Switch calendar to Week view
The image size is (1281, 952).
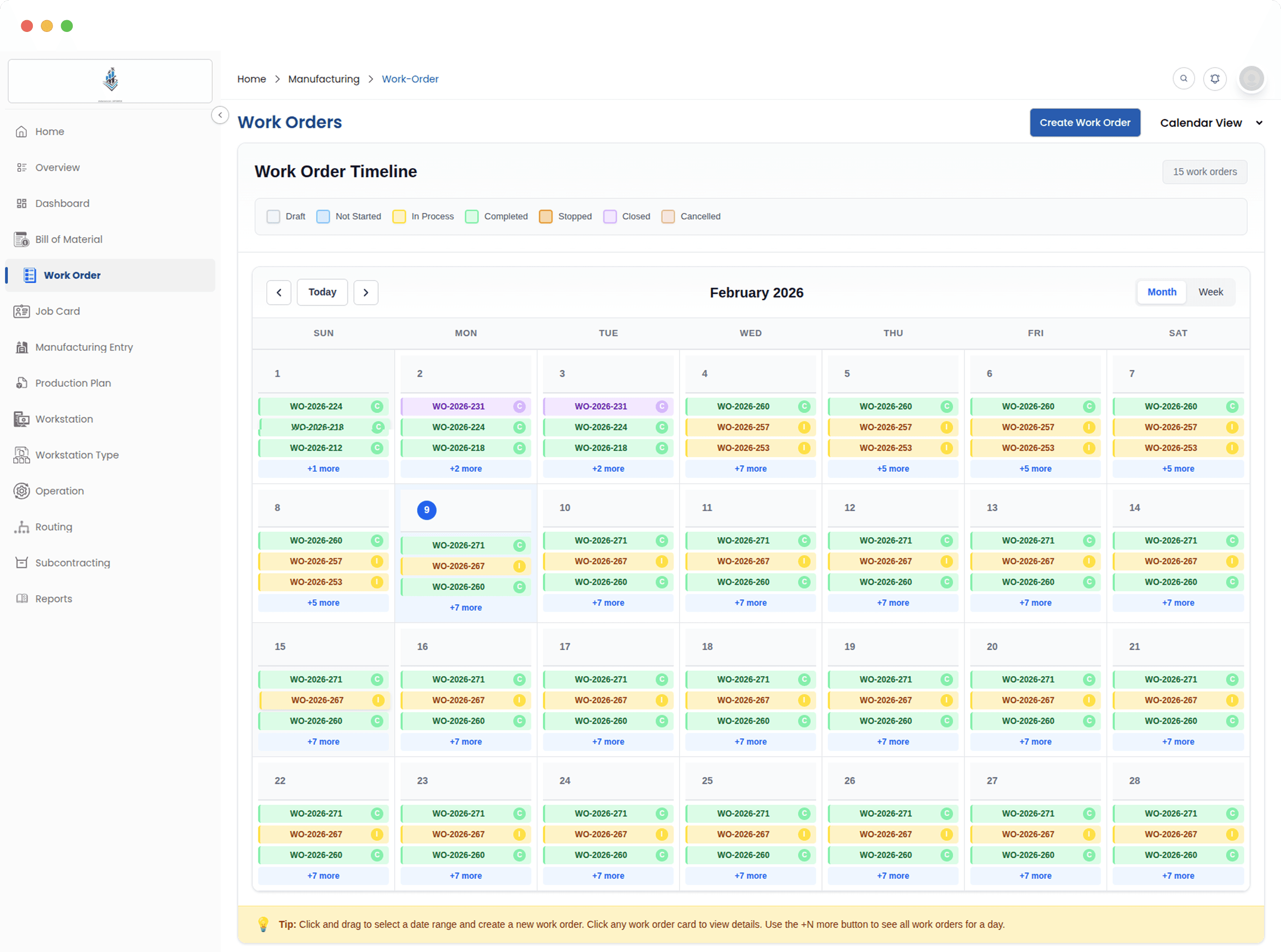pyautogui.click(x=1210, y=292)
